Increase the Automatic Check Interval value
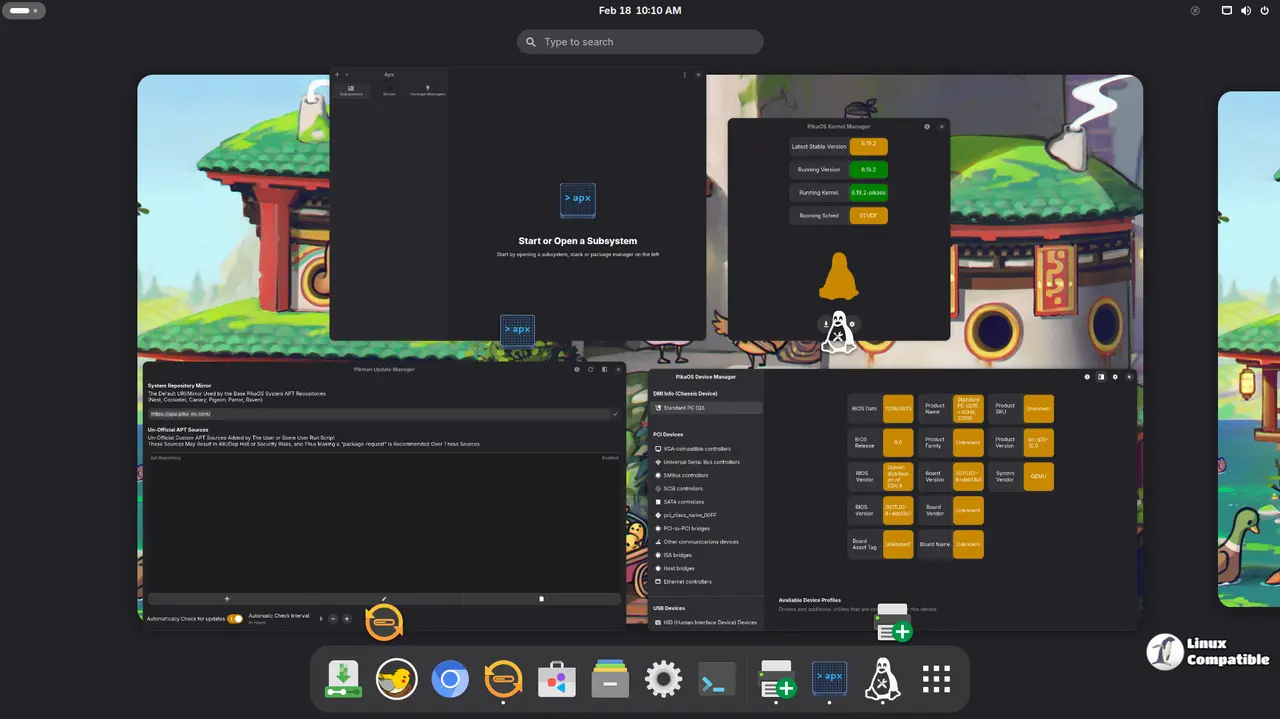The width and height of the screenshot is (1280, 719). click(x=347, y=619)
